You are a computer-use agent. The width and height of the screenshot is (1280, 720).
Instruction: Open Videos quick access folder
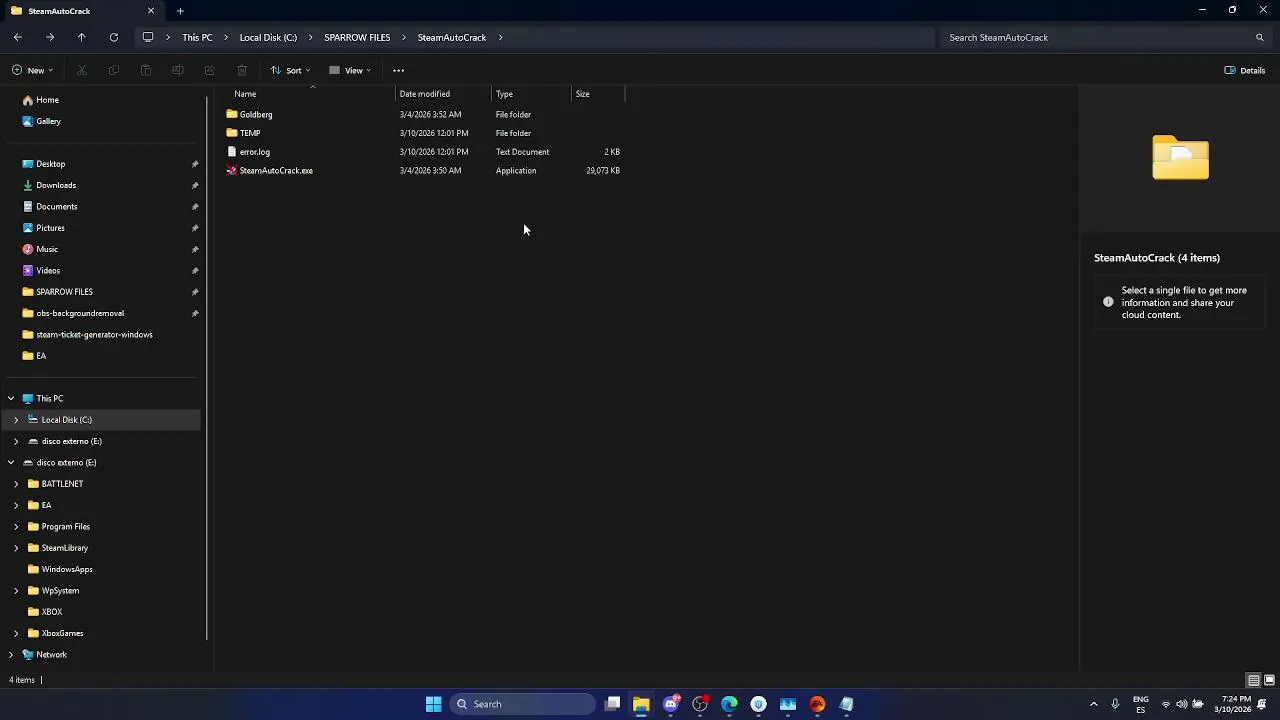point(48,270)
